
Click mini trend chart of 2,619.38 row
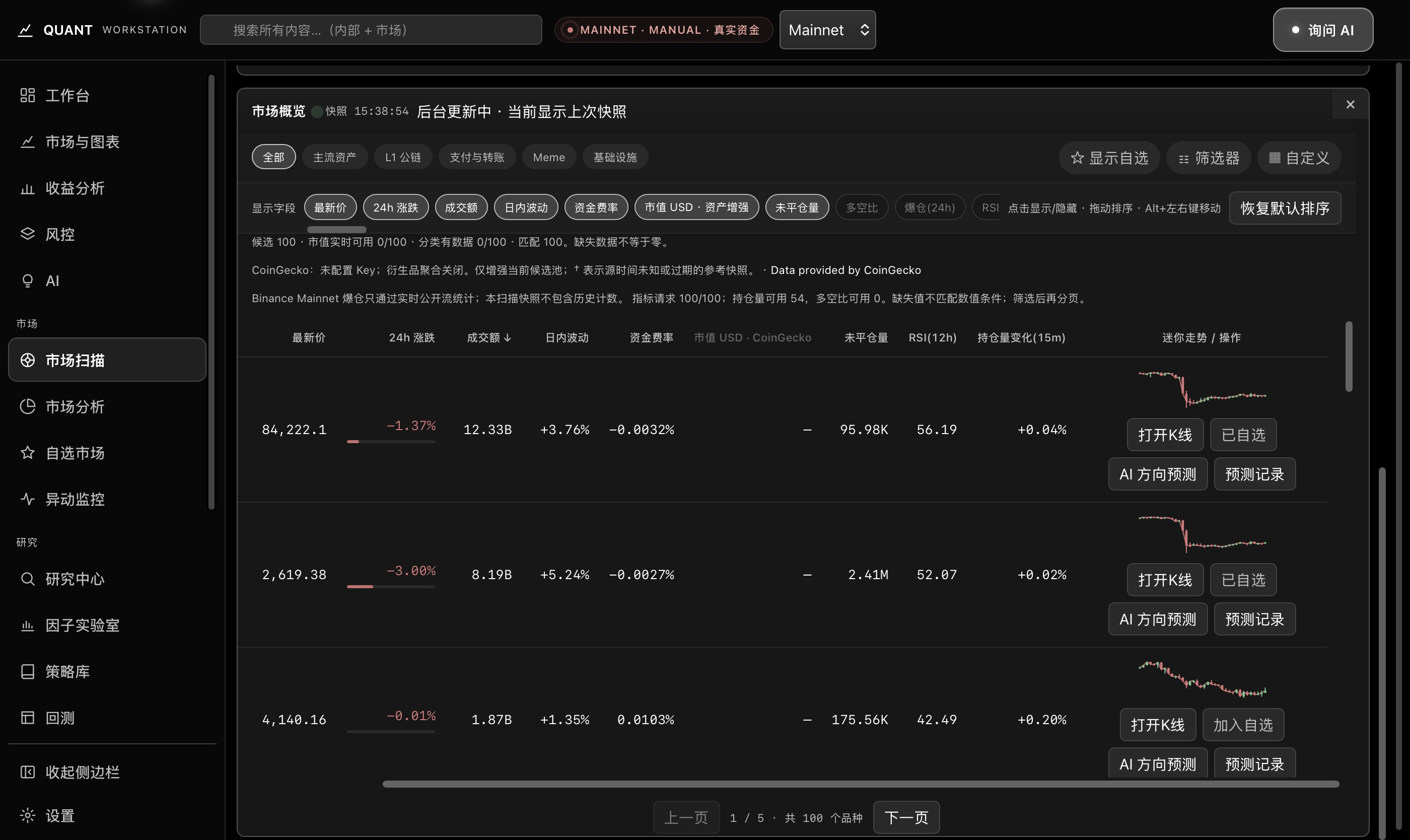coord(1202,534)
